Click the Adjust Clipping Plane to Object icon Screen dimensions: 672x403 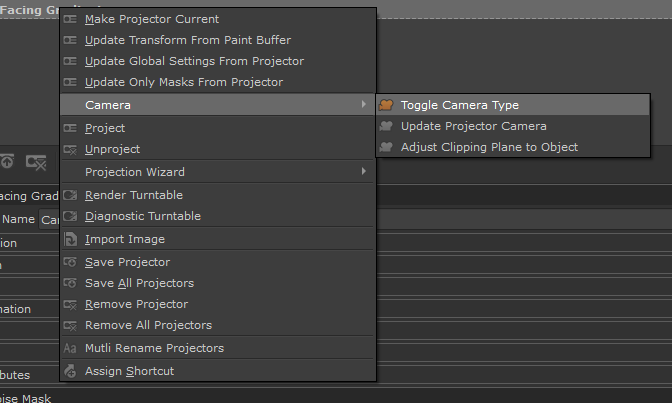pos(386,147)
